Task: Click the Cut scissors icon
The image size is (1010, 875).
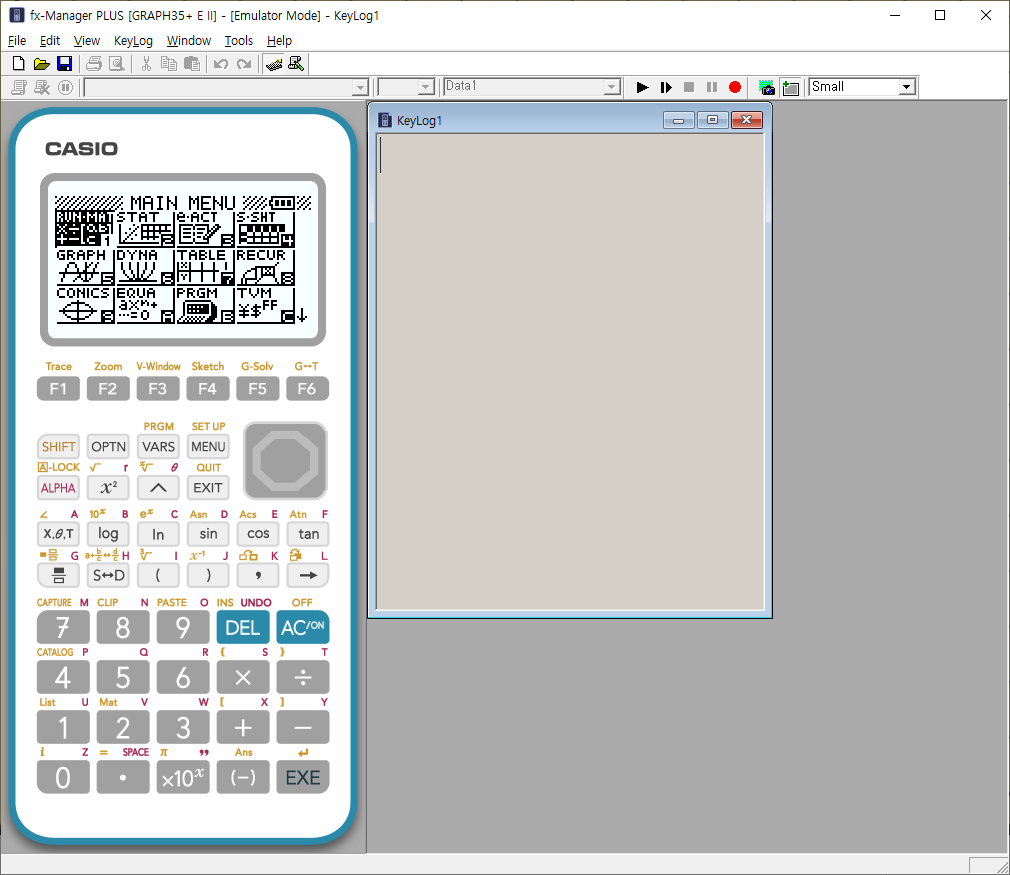Action: (146, 64)
